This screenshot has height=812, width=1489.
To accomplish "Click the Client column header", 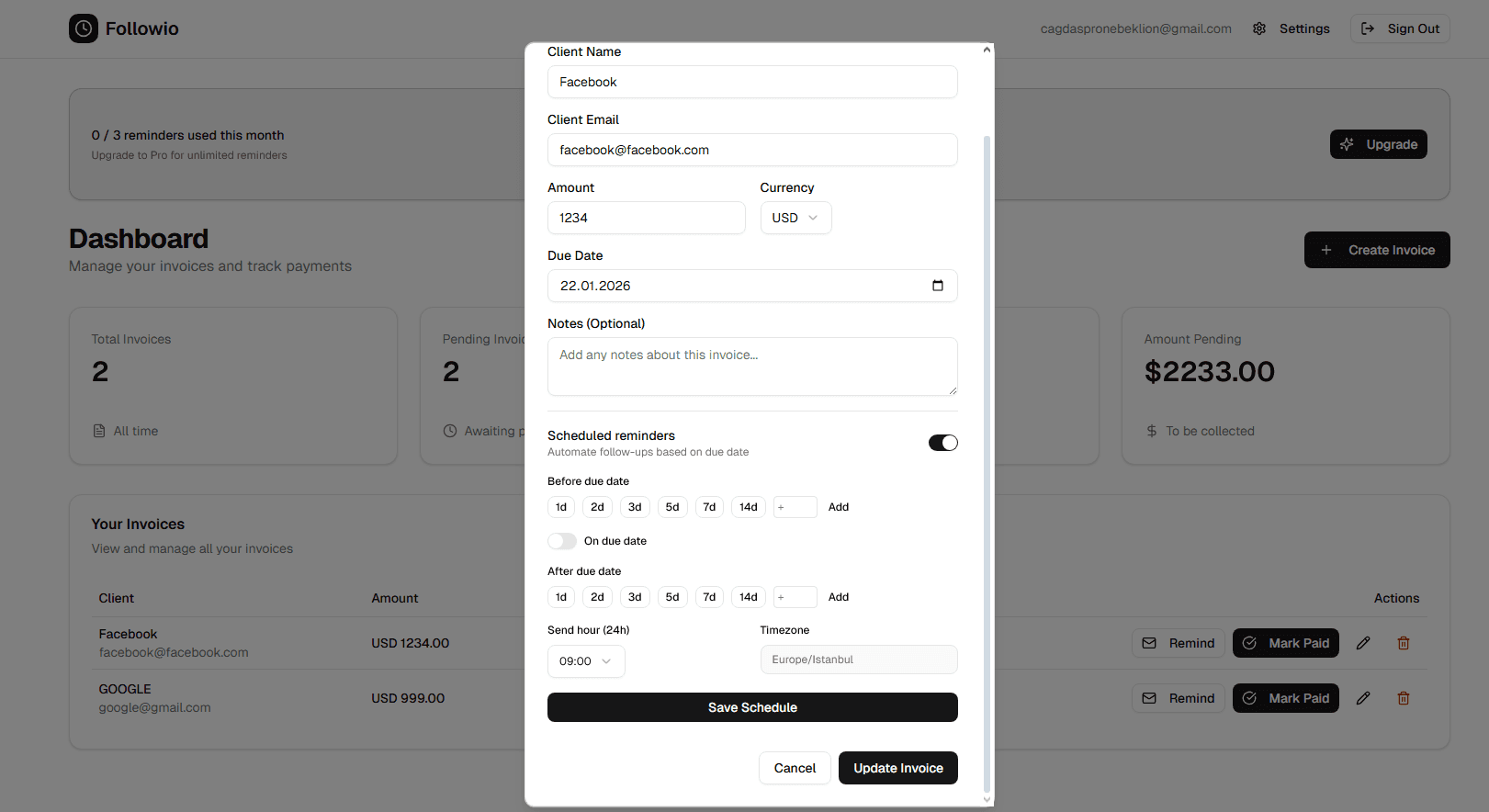I will click(117, 598).
